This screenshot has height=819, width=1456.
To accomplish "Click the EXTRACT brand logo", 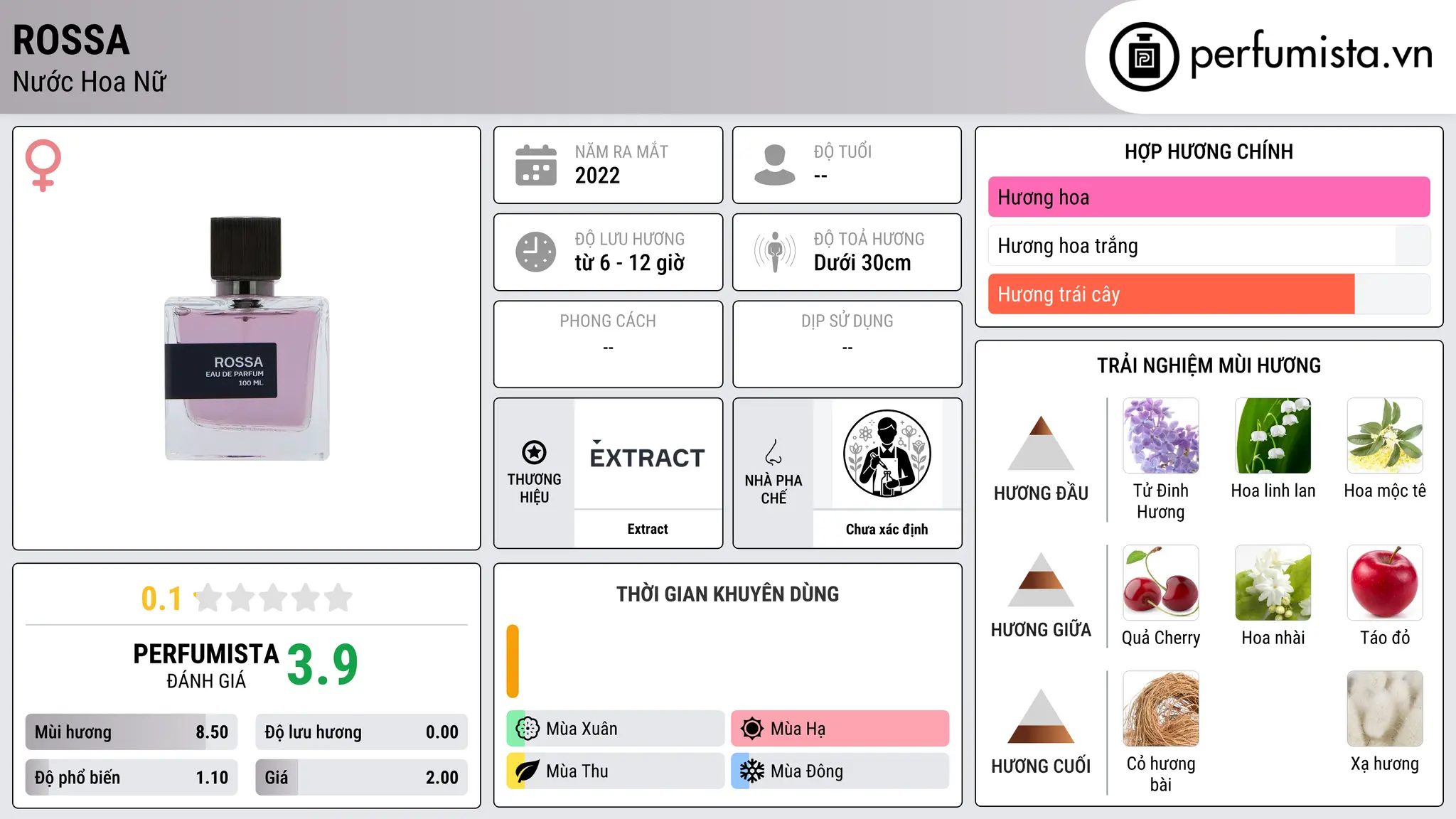I will pos(648,456).
